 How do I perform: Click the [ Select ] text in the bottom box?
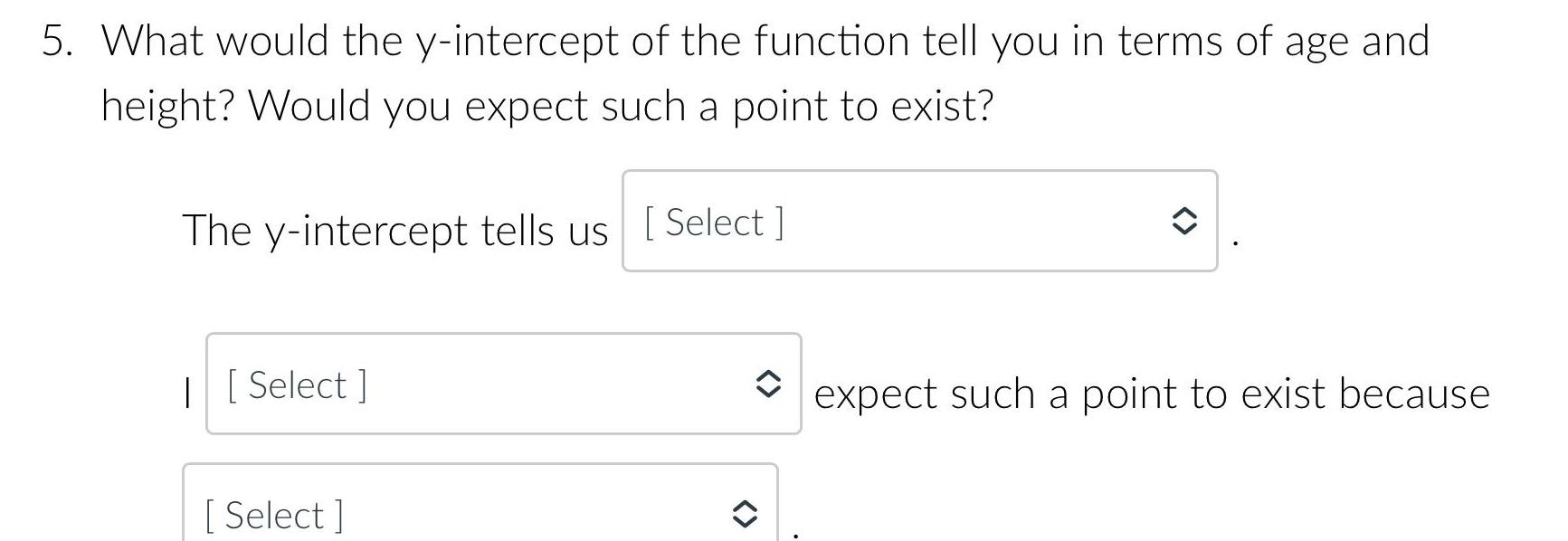[x=272, y=514]
